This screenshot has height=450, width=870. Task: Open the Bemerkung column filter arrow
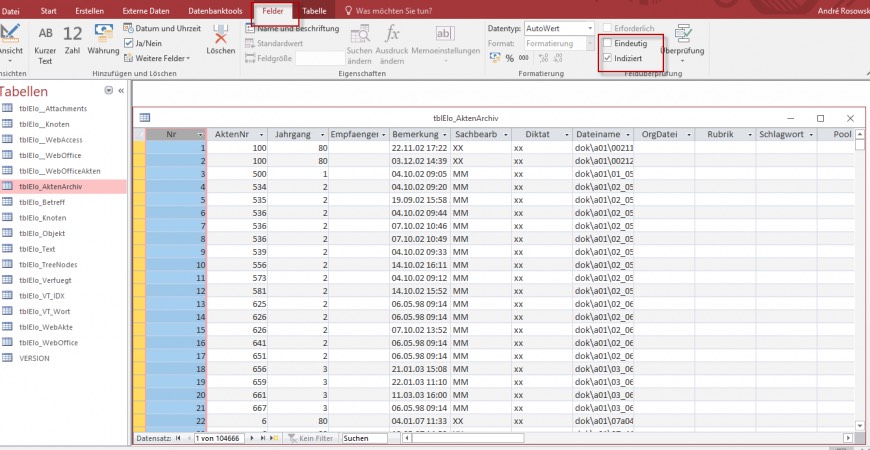pos(444,135)
